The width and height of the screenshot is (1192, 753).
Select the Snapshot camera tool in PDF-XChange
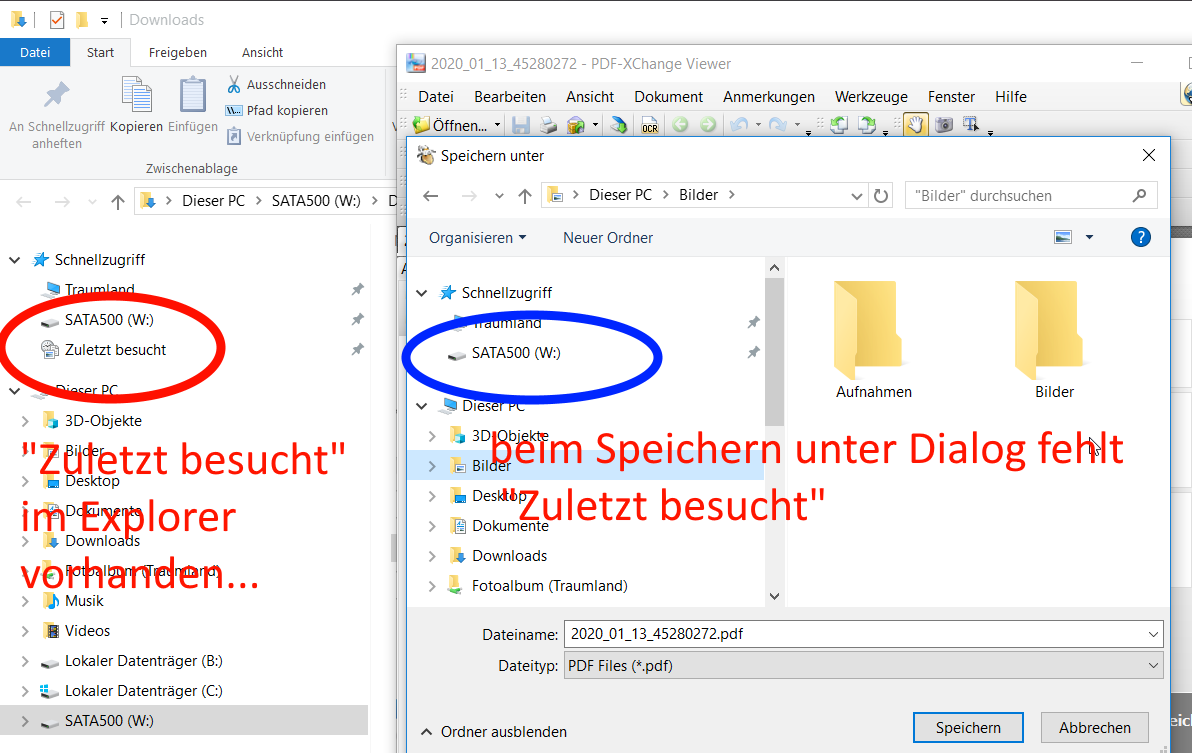(x=943, y=125)
